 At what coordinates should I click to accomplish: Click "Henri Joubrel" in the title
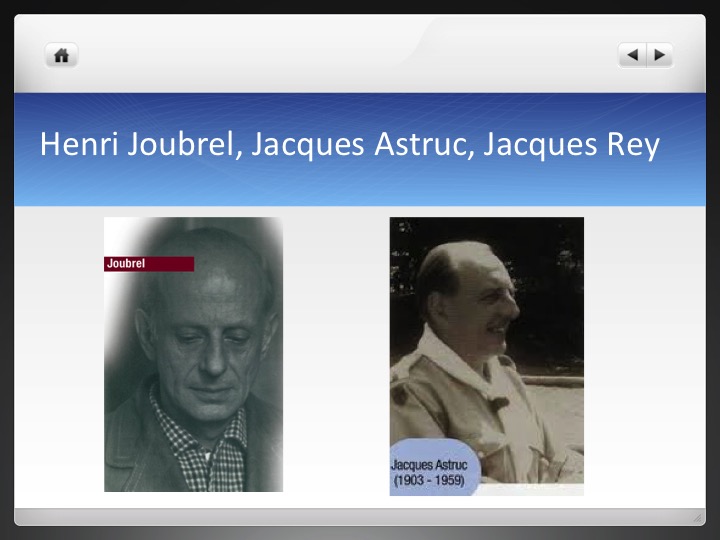tap(138, 145)
